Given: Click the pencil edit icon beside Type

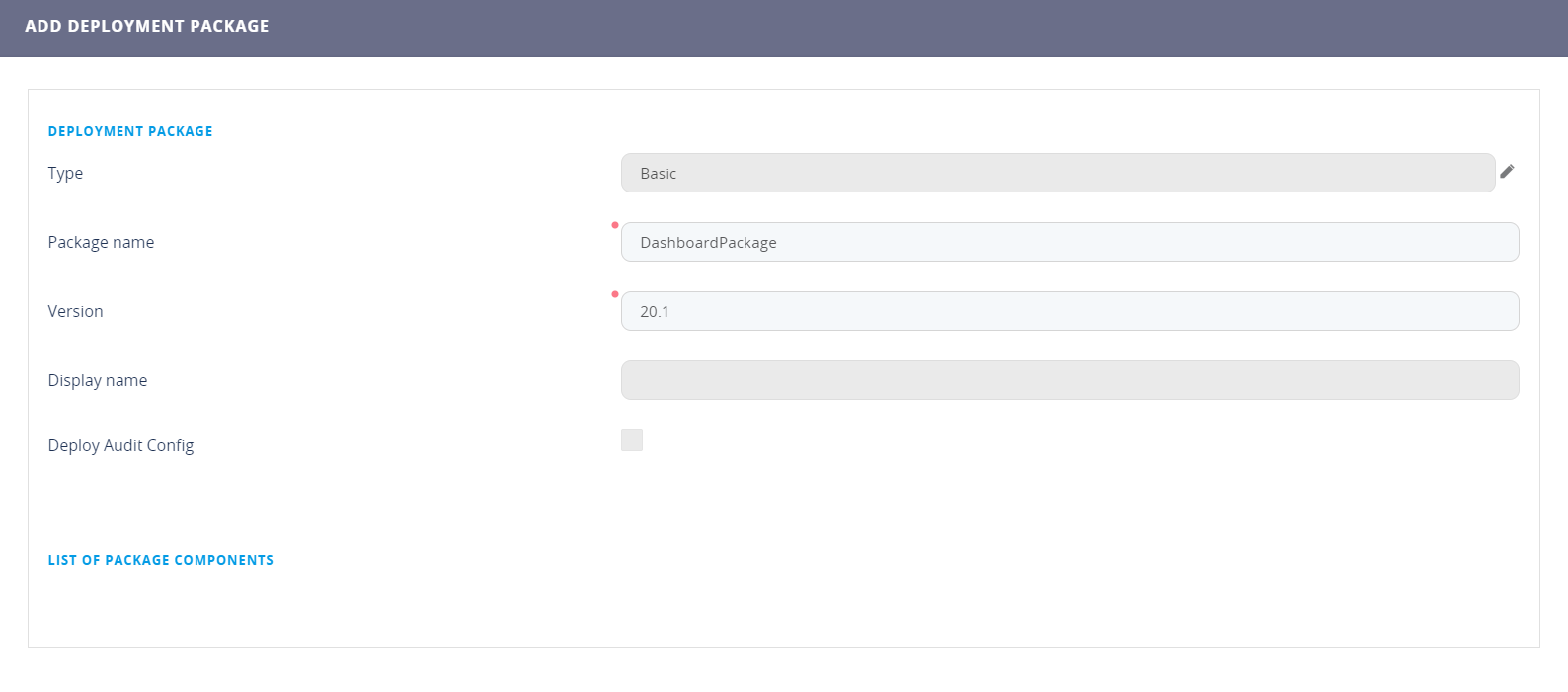Looking at the screenshot, I should click(1507, 172).
